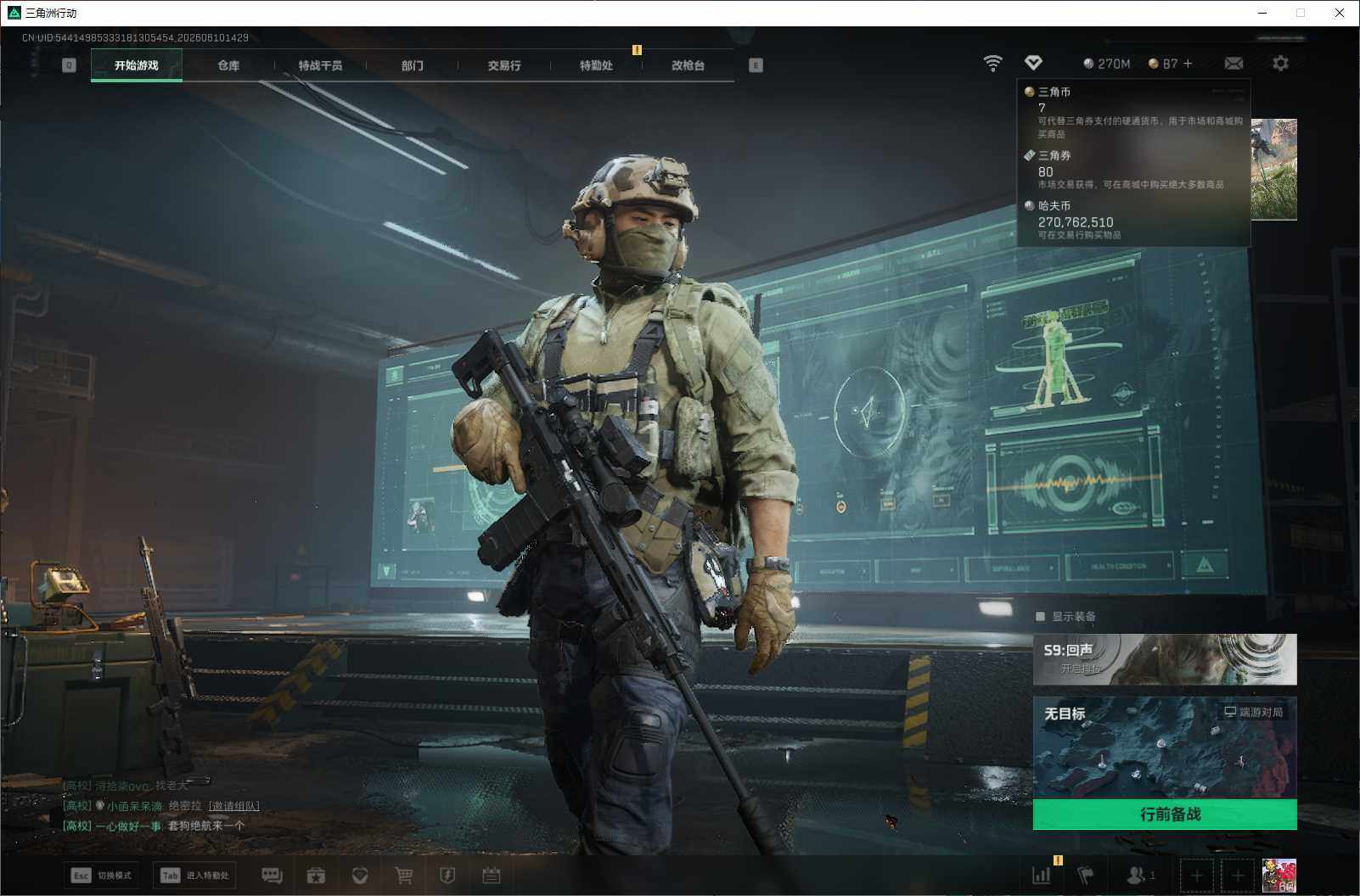The width and height of the screenshot is (1360, 896).
Task: Click the 三角币 coin icon in dropdown
Action: 1029,92
